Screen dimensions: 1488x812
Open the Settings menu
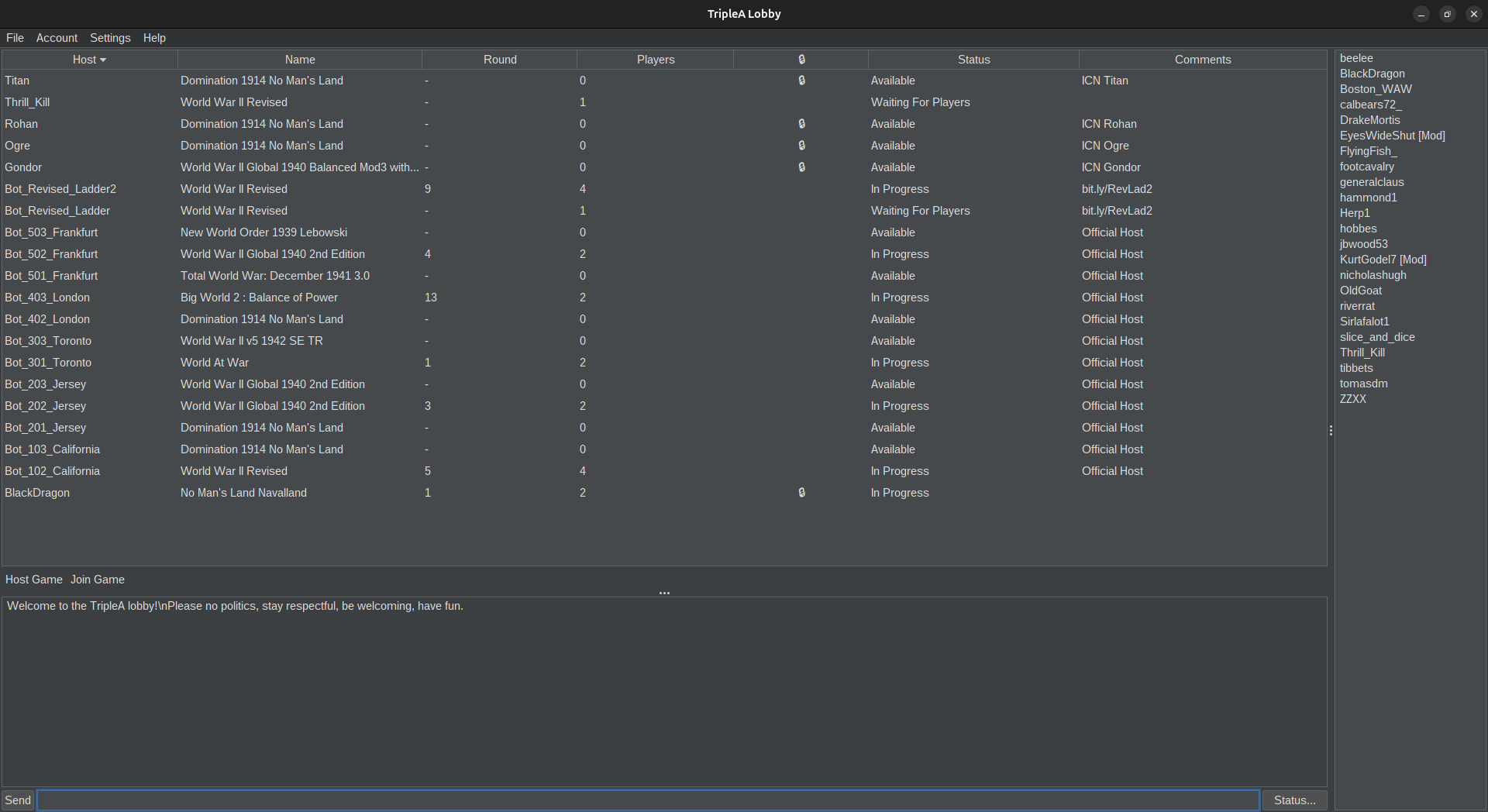(110, 38)
